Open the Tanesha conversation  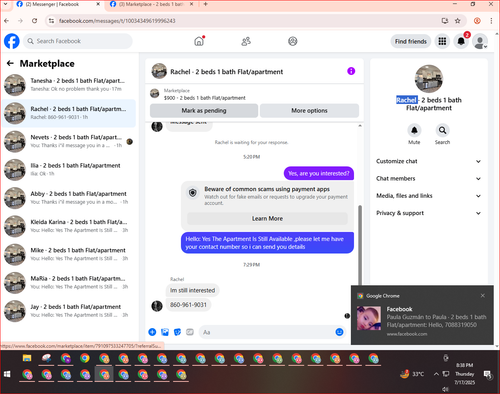pyautogui.click(x=69, y=85)
